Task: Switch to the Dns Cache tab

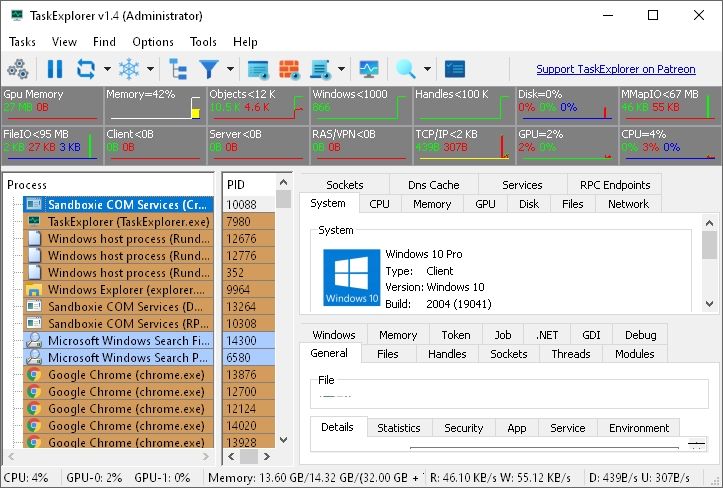Action: pos(433,185)
